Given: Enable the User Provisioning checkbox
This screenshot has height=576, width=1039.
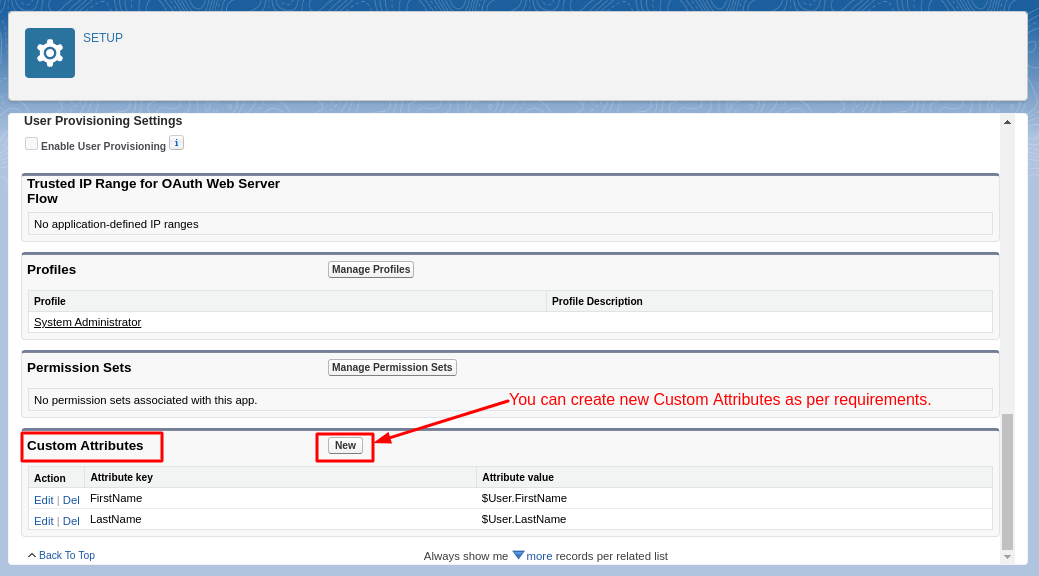Looking at the screenshot, I should tap(31, 143).
